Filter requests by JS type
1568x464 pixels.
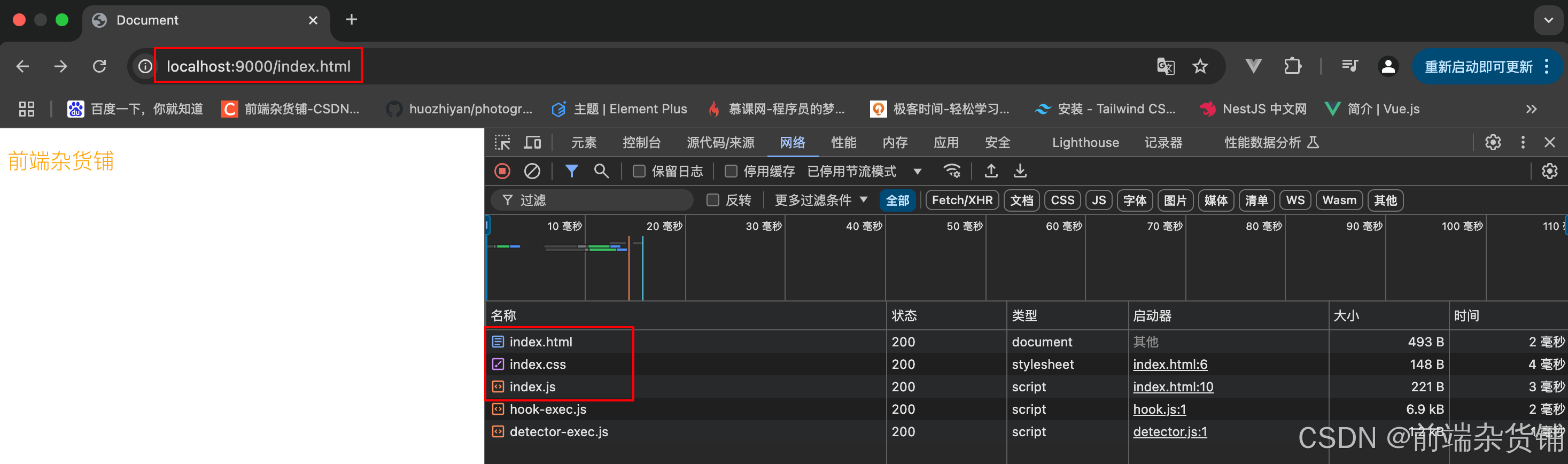1099,200
